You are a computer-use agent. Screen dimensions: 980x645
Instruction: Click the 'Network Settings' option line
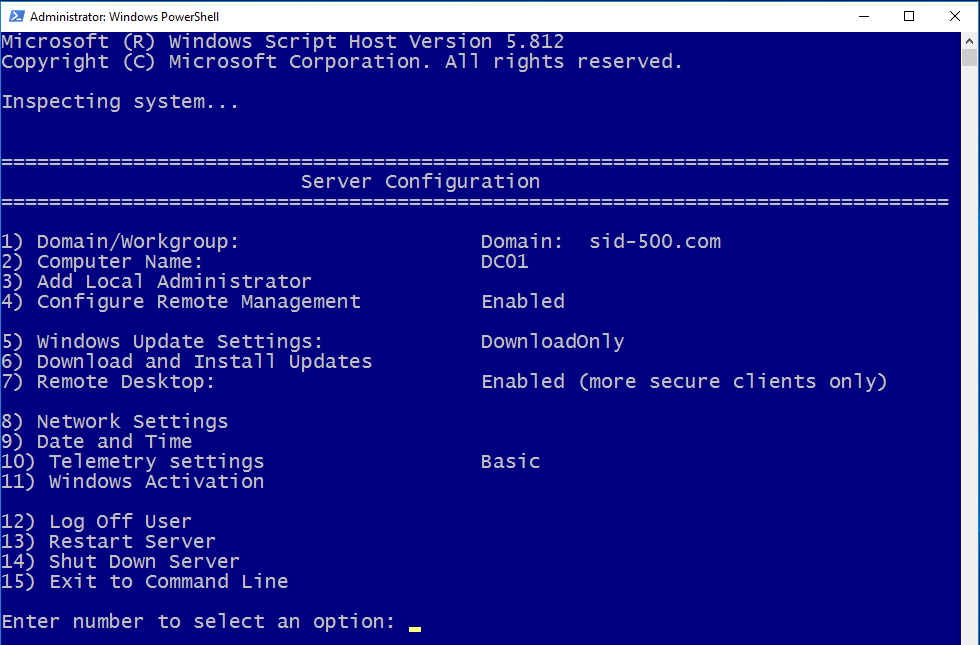pos(132,422)
